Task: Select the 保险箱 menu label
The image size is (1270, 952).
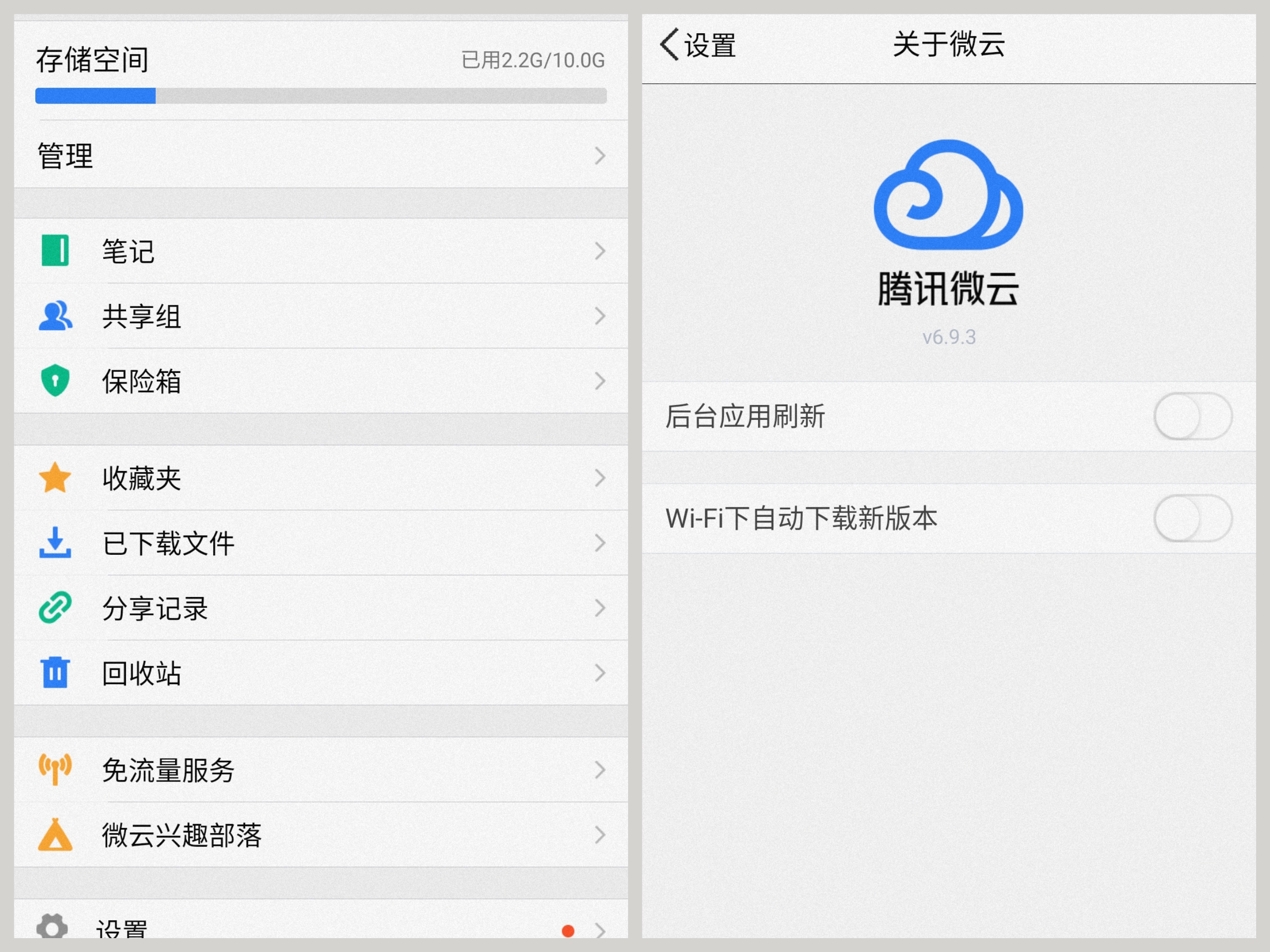Action: pos(141,381)
